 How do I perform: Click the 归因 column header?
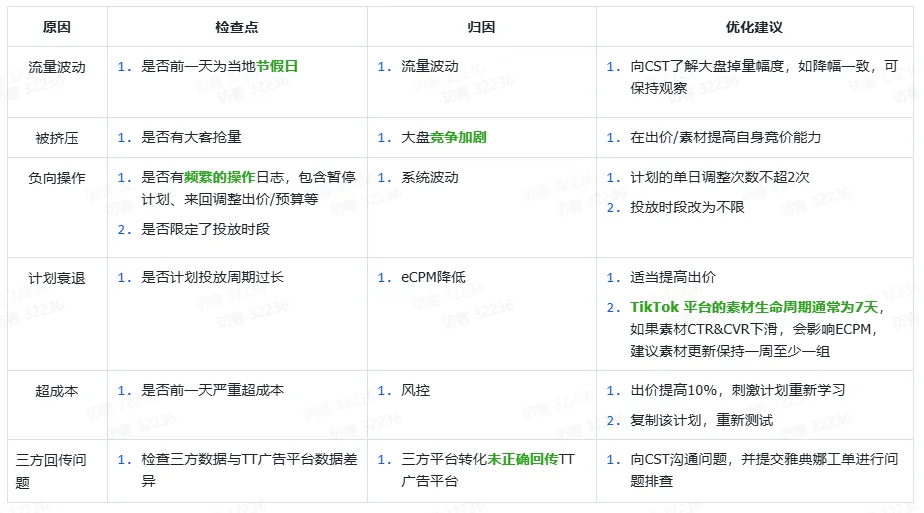481,27
